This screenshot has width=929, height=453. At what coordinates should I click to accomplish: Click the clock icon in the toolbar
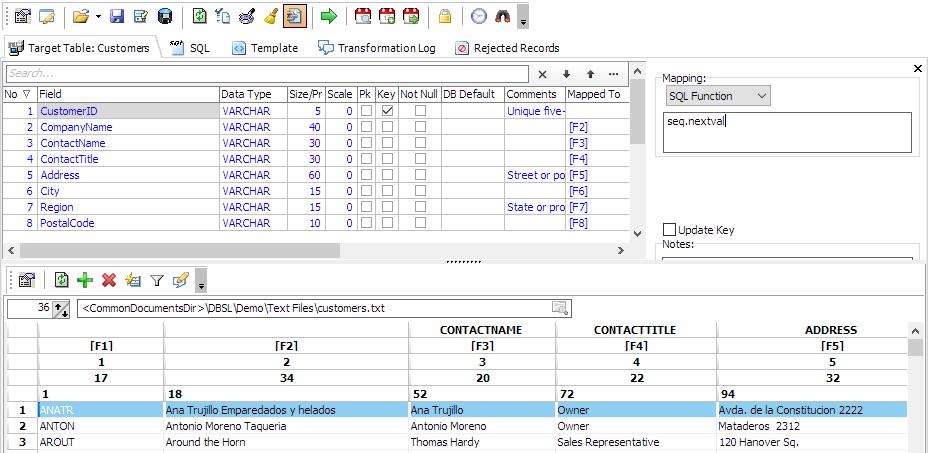tap(479, 17)
